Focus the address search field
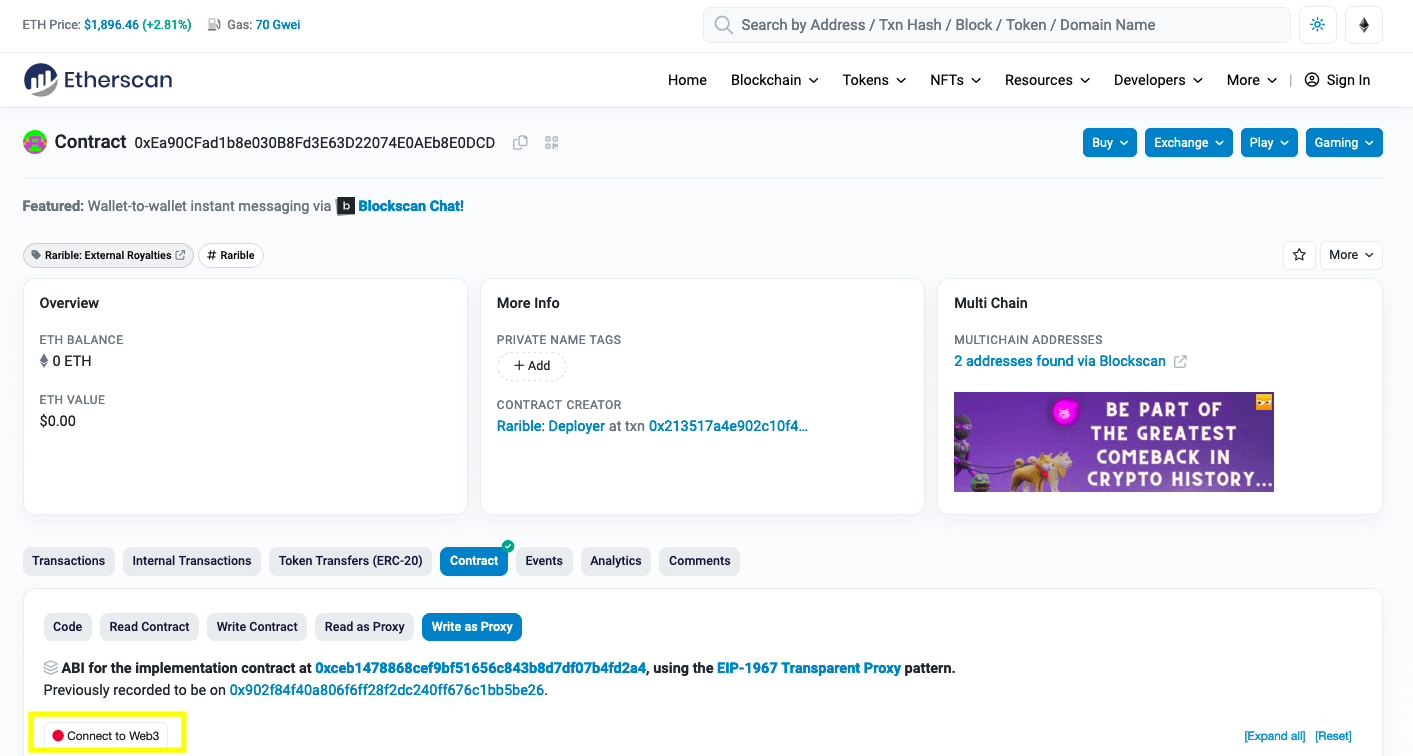The image size is (1413, 756). point(996,25)
